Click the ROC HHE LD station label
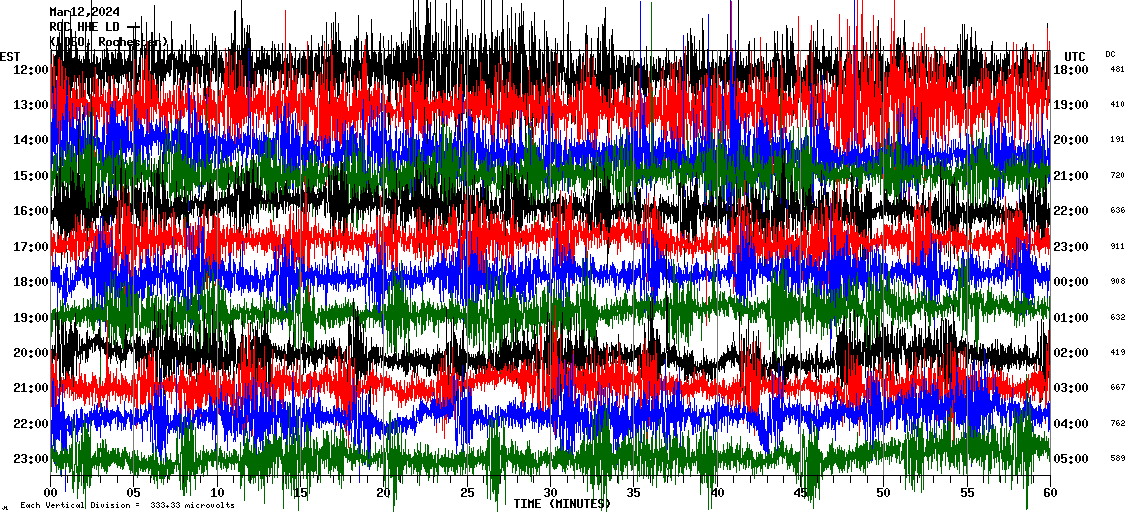1130x519 pixels. pyautogui.click(x=84, y=27)
